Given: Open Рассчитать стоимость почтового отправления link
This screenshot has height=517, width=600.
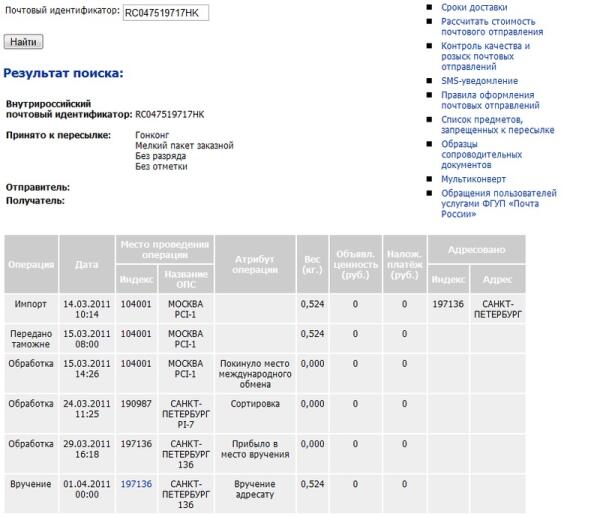Looking at the screenshot, I should [488, 26].
